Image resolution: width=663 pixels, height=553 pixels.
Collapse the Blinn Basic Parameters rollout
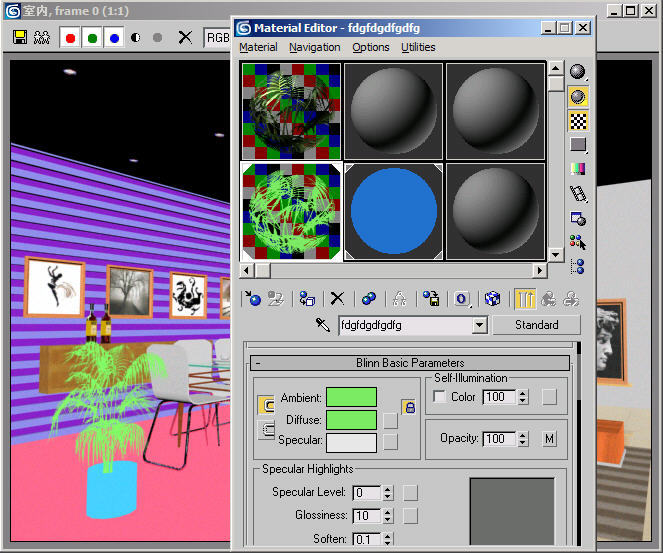pyautogui.click(x=410, y=363)
